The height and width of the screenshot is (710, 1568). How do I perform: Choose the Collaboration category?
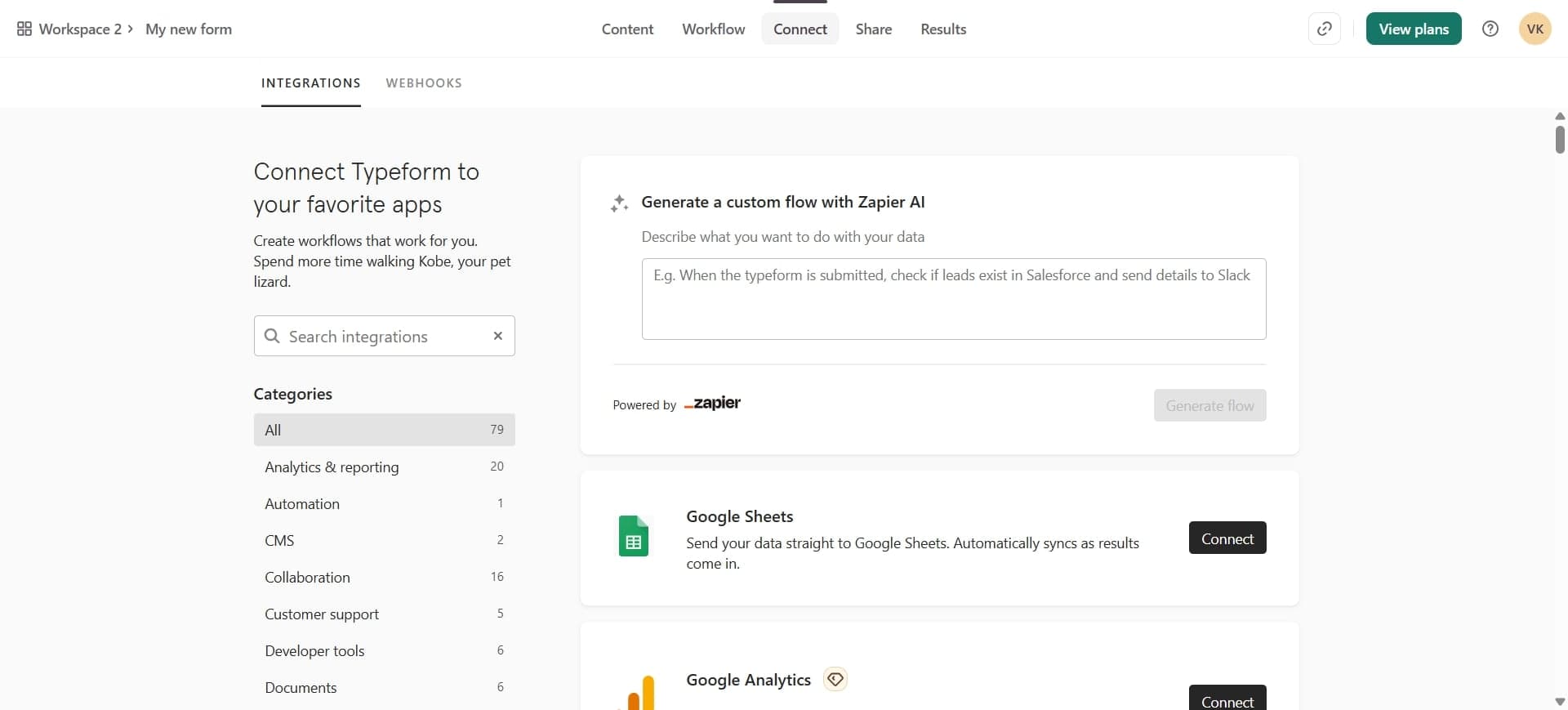tap(385, 577)
